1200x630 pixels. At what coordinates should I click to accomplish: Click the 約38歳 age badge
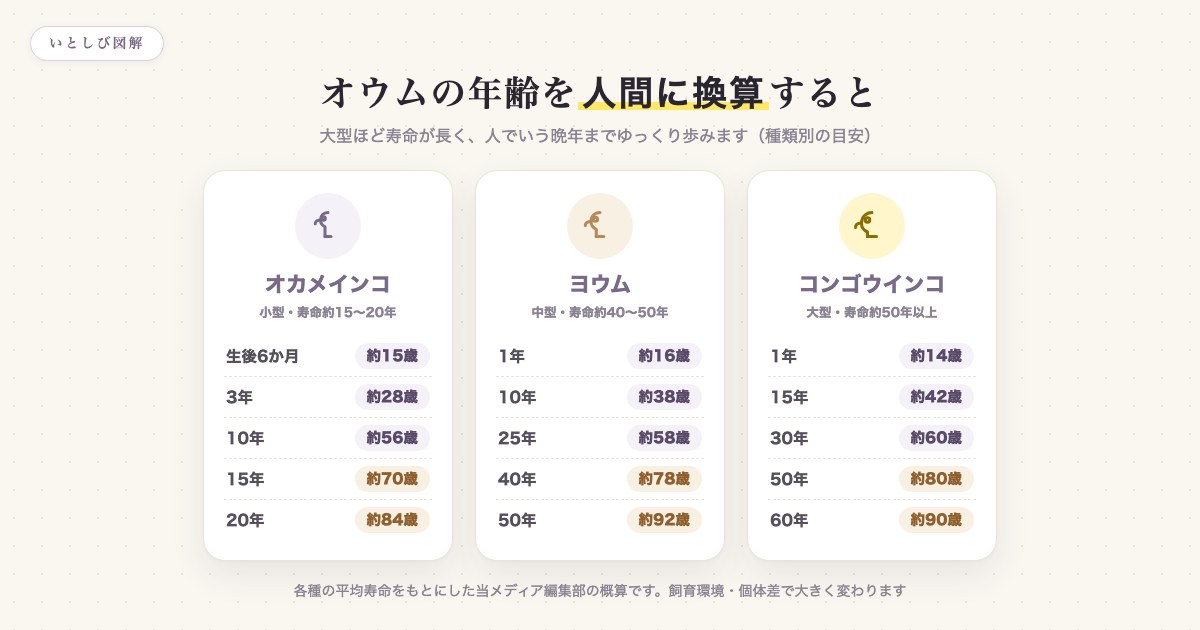pos(664,397)
